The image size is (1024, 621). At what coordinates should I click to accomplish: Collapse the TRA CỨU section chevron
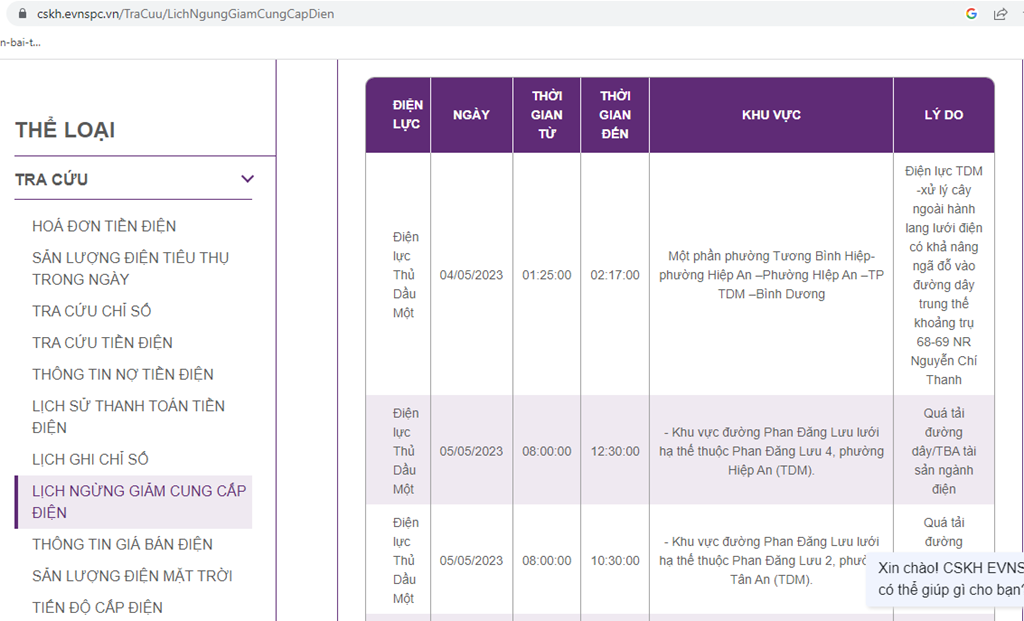point(247,179)
